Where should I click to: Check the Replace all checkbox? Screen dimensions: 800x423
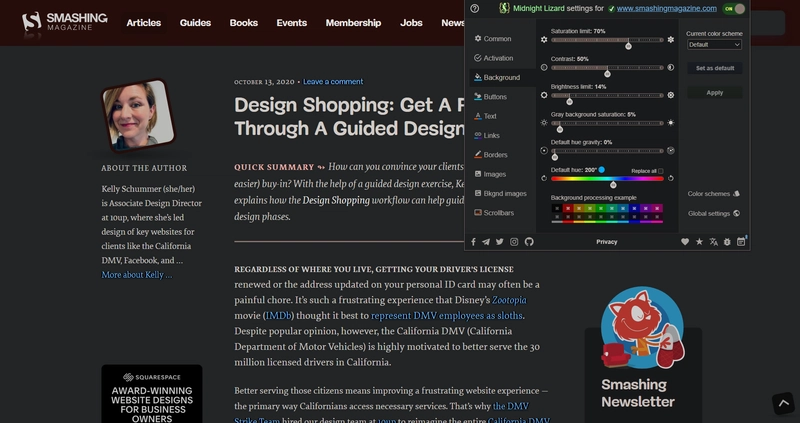coord(661,171)
